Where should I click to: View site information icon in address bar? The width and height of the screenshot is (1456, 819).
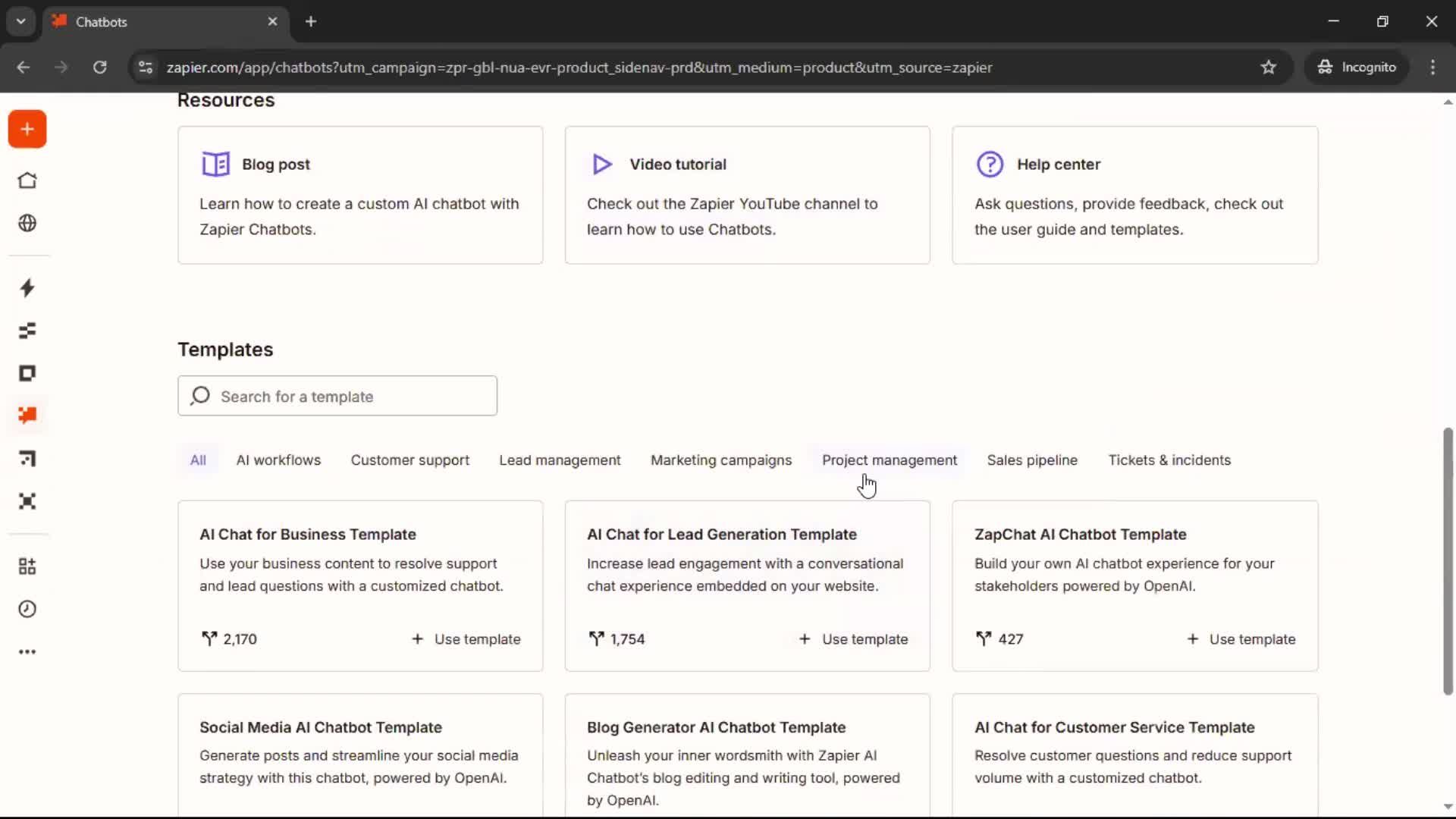(146, 67)
